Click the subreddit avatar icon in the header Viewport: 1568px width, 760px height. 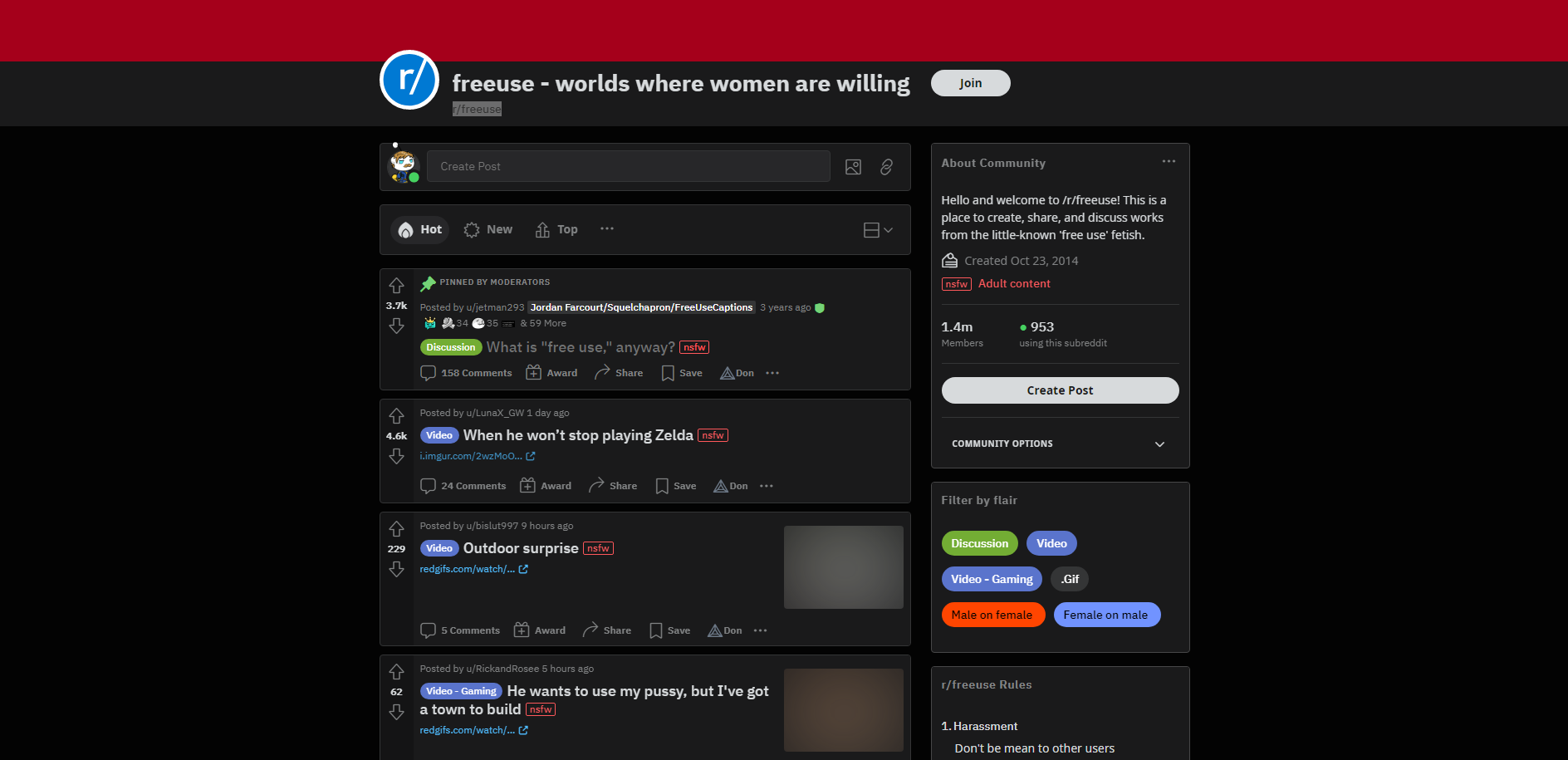409,80
